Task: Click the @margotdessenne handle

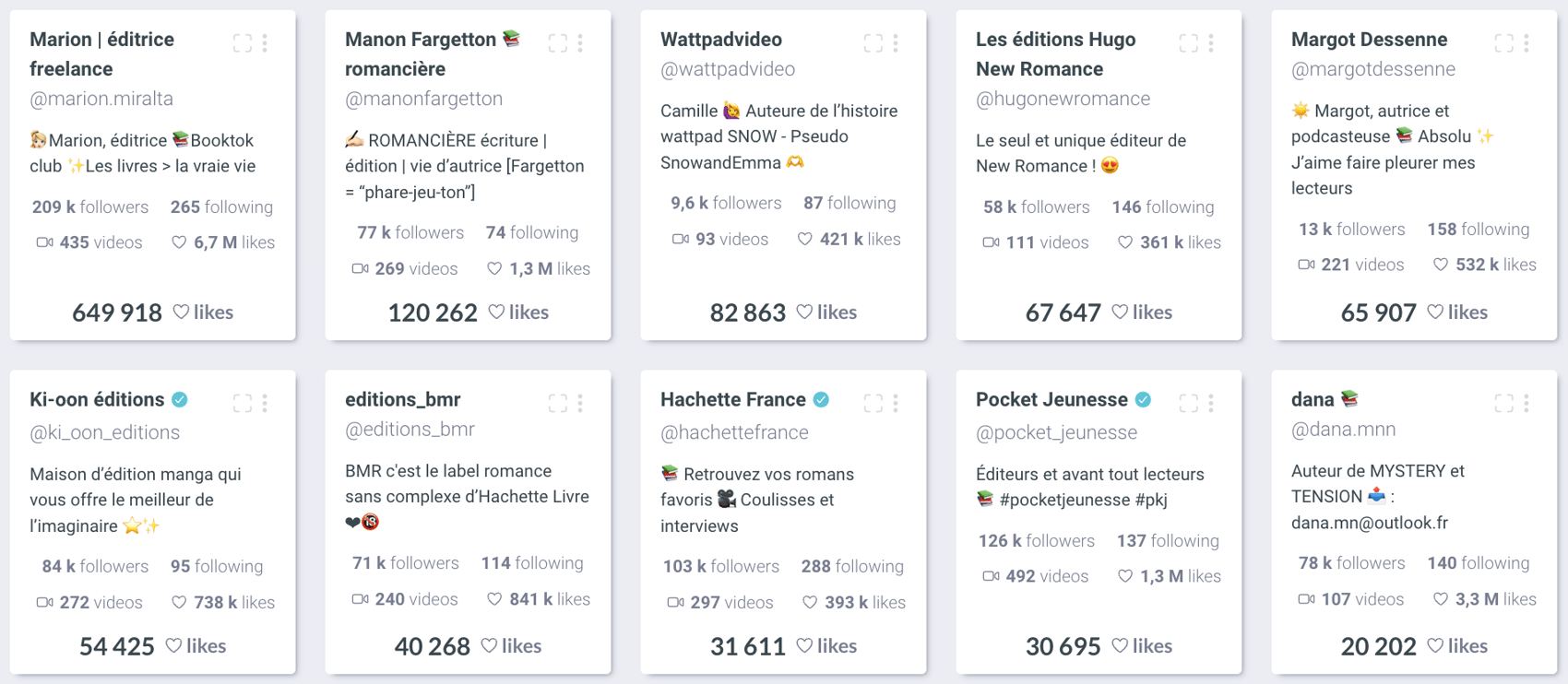Action: point(1373,68)
